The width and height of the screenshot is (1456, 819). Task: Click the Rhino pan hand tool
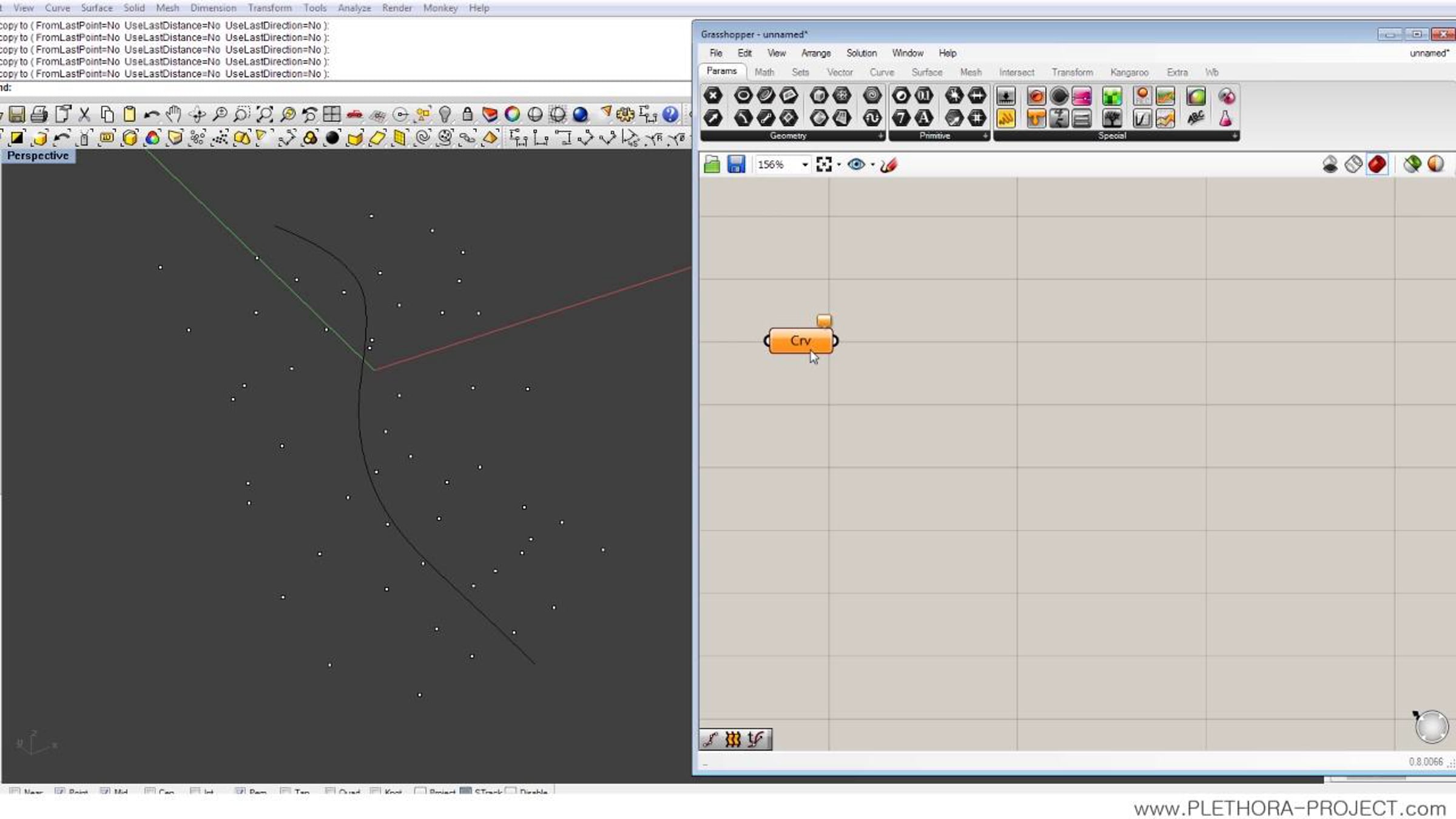(174, 114)
